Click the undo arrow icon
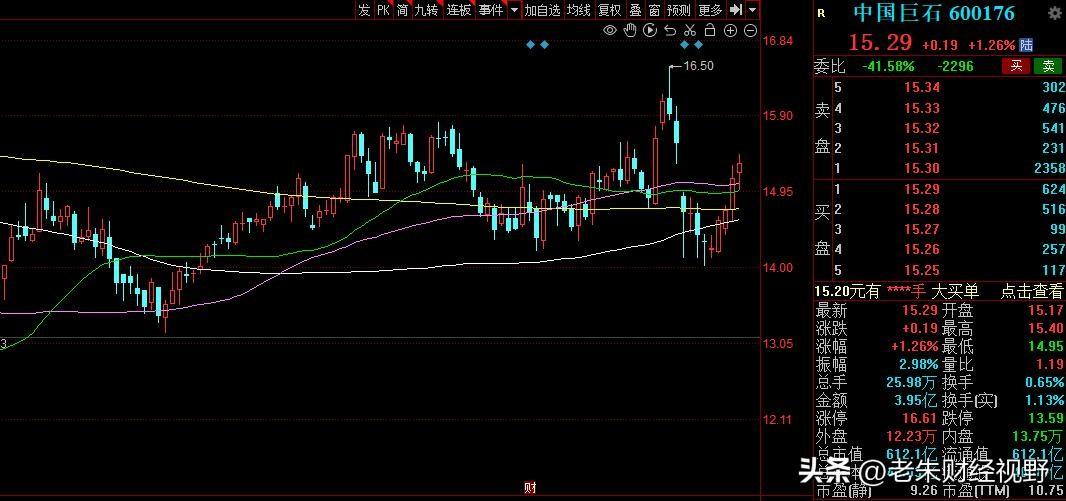1066x501 pixels. 670,30
